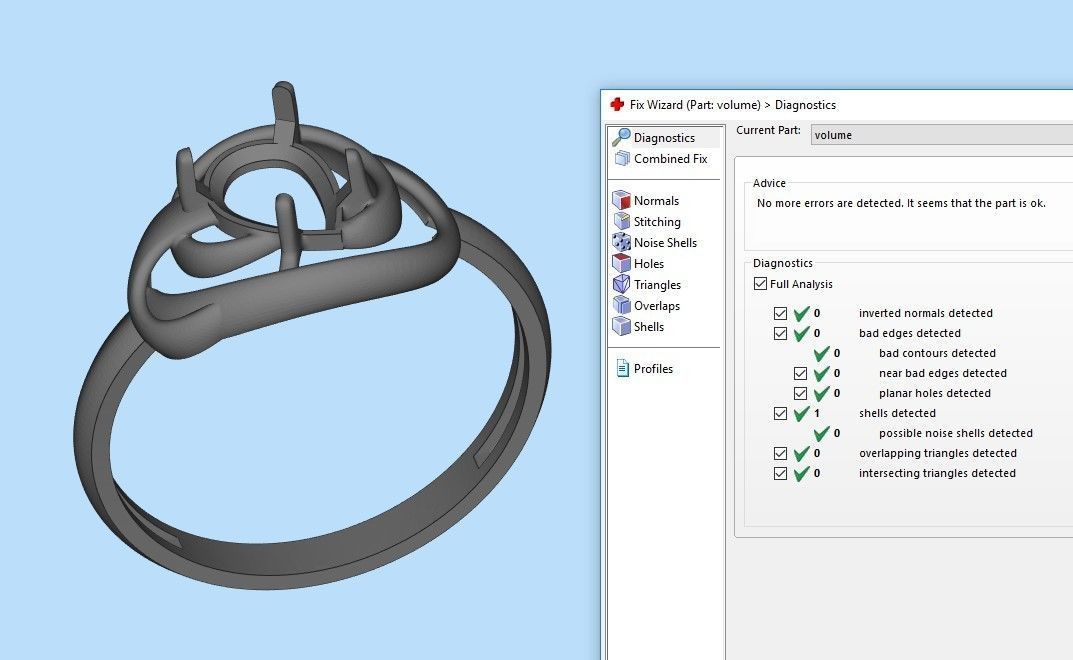Image resolution: width=1073 pixels, height=660 pixels.
Task: Uncheck overlapping triangles detected checkbox
Action: 780,453
